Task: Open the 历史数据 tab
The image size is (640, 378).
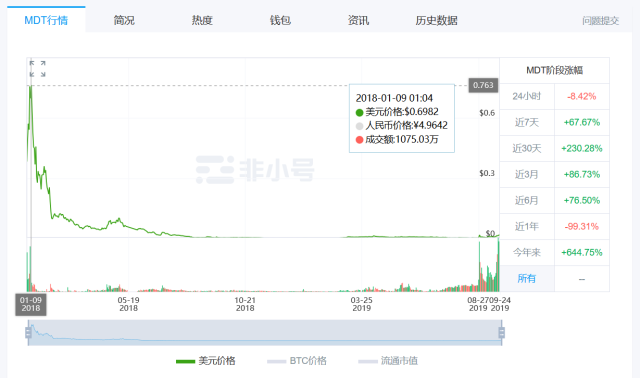Action: 436,20
